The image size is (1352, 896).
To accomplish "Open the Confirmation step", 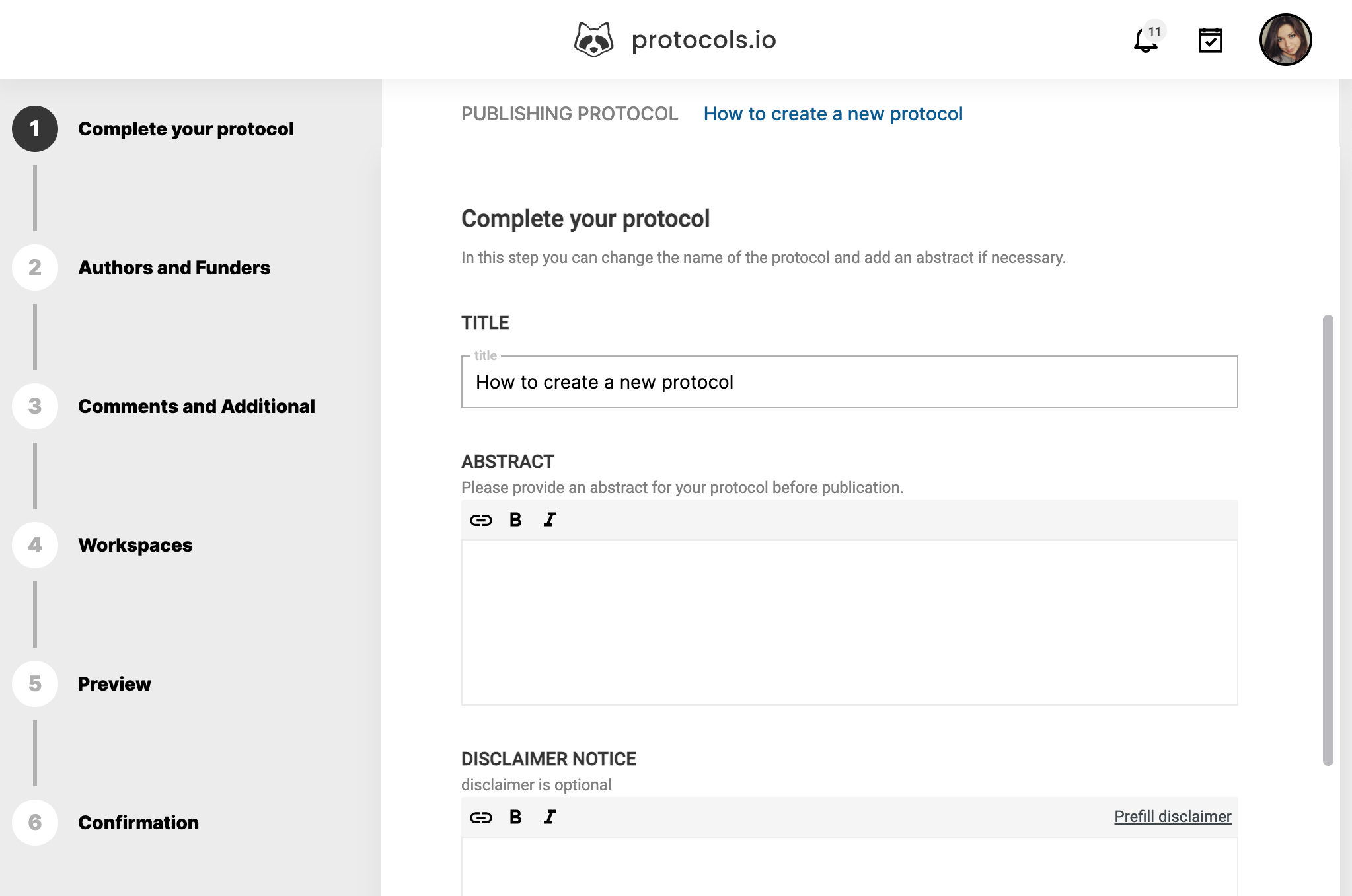I will (x=138, y=823).
